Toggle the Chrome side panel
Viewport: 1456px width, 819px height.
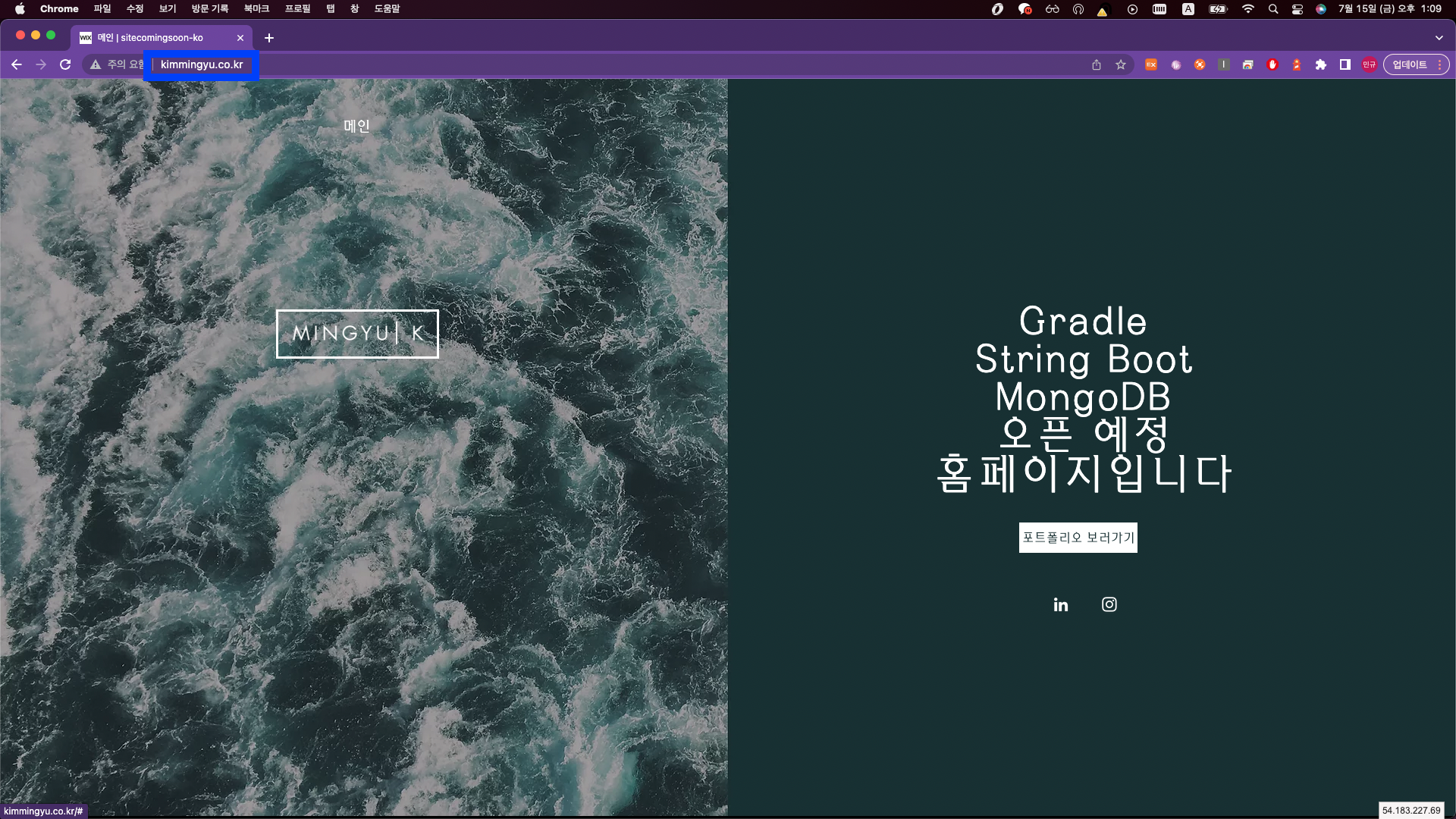pos(1345,65)
